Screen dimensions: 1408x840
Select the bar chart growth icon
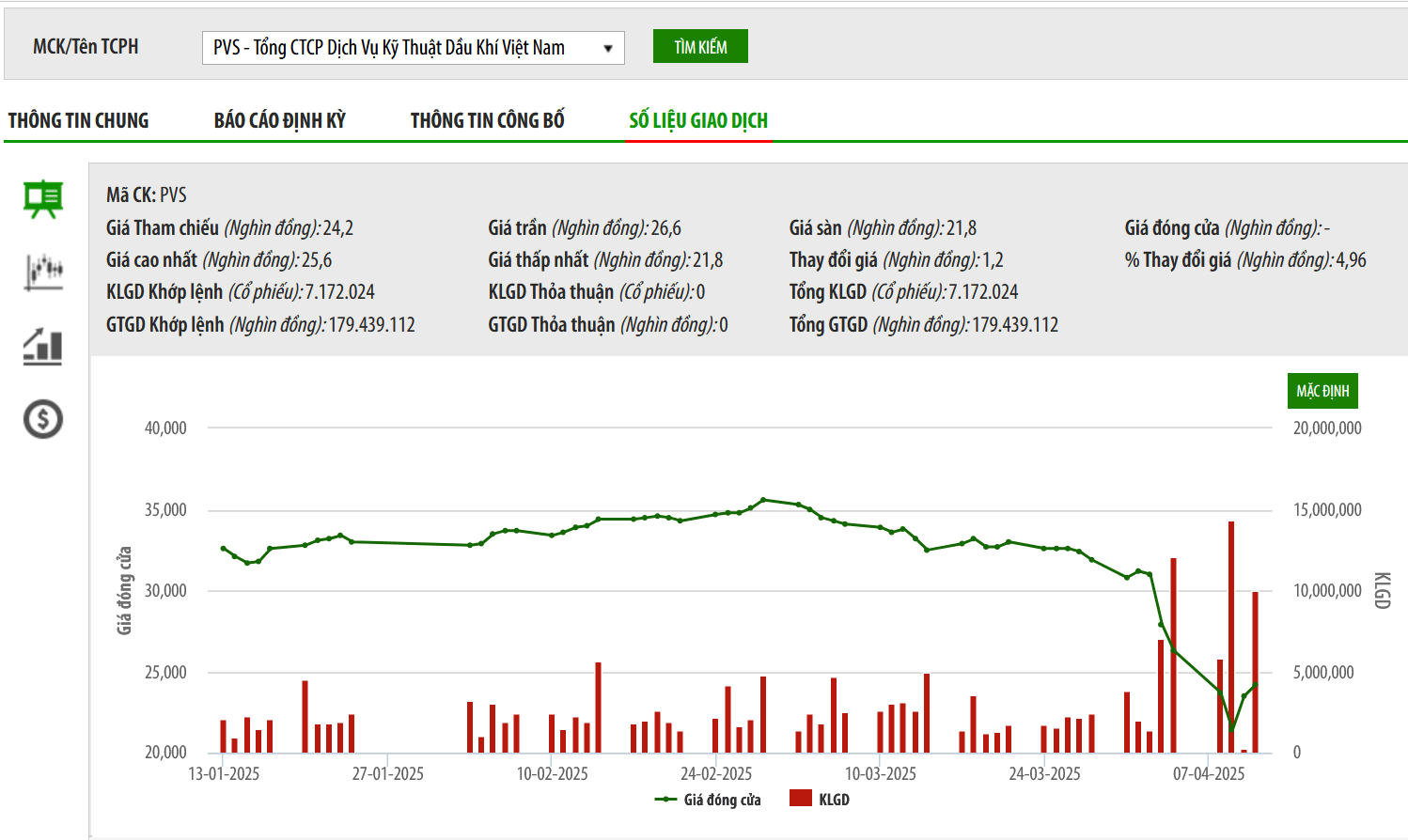point(43,346)
